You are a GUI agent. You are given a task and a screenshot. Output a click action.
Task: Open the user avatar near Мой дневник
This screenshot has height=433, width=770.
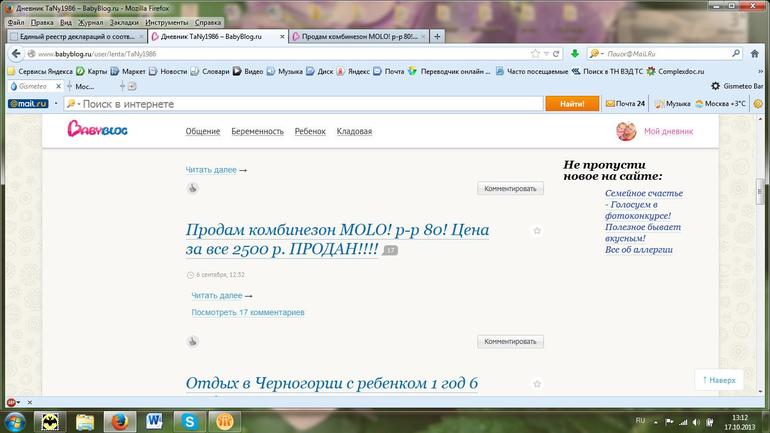pyautogui.click(x=626, y=131)
